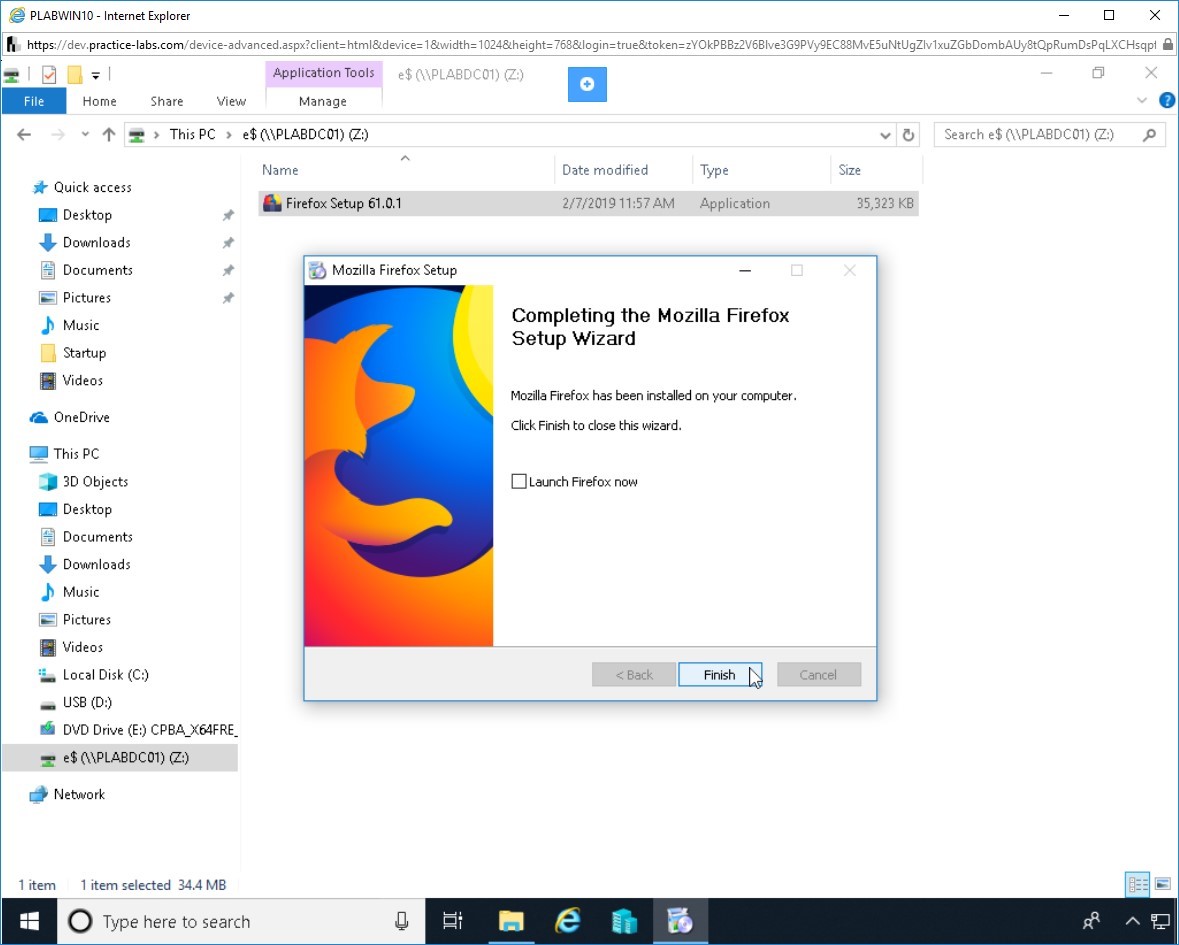Click the Cortana microphone icon
The height and width of the screenshot is (945, 1179).
tap(402, 921)
